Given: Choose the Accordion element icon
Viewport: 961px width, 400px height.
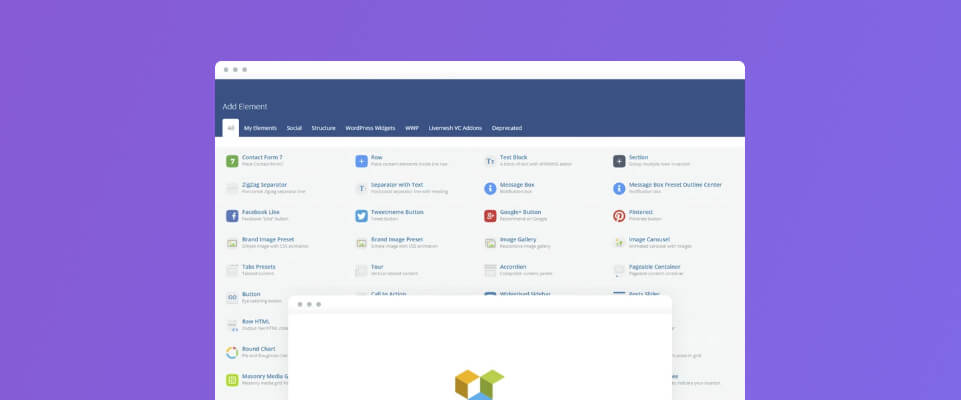Looking at the screenshot, I should pos(490,270).
